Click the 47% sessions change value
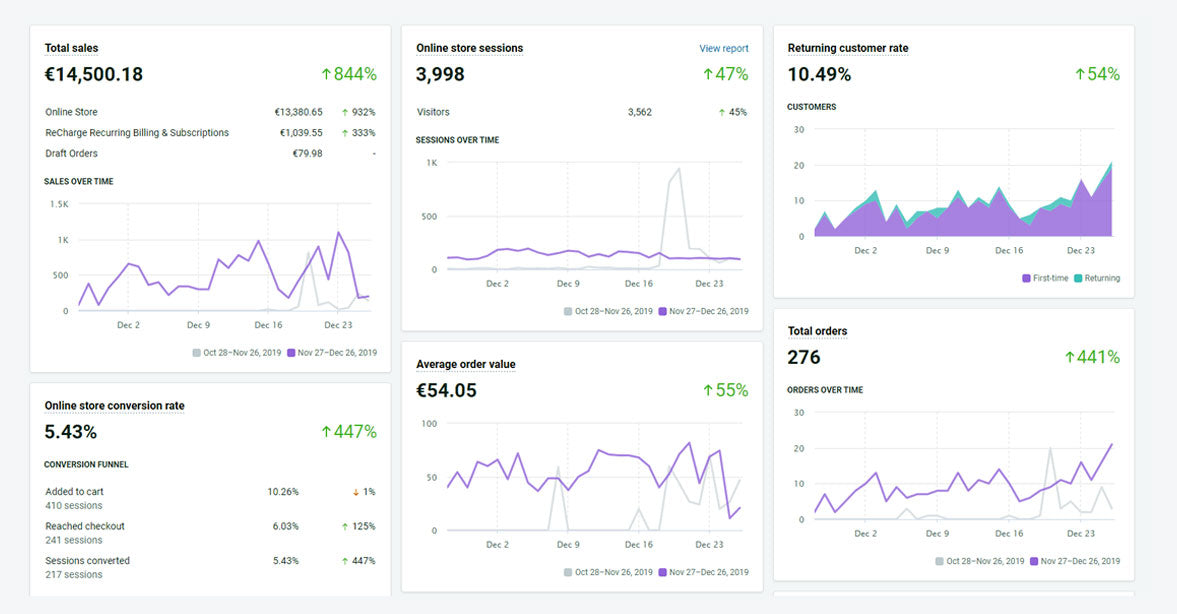The height and width of the screenshot is (614, 1177). pos(732,74)
